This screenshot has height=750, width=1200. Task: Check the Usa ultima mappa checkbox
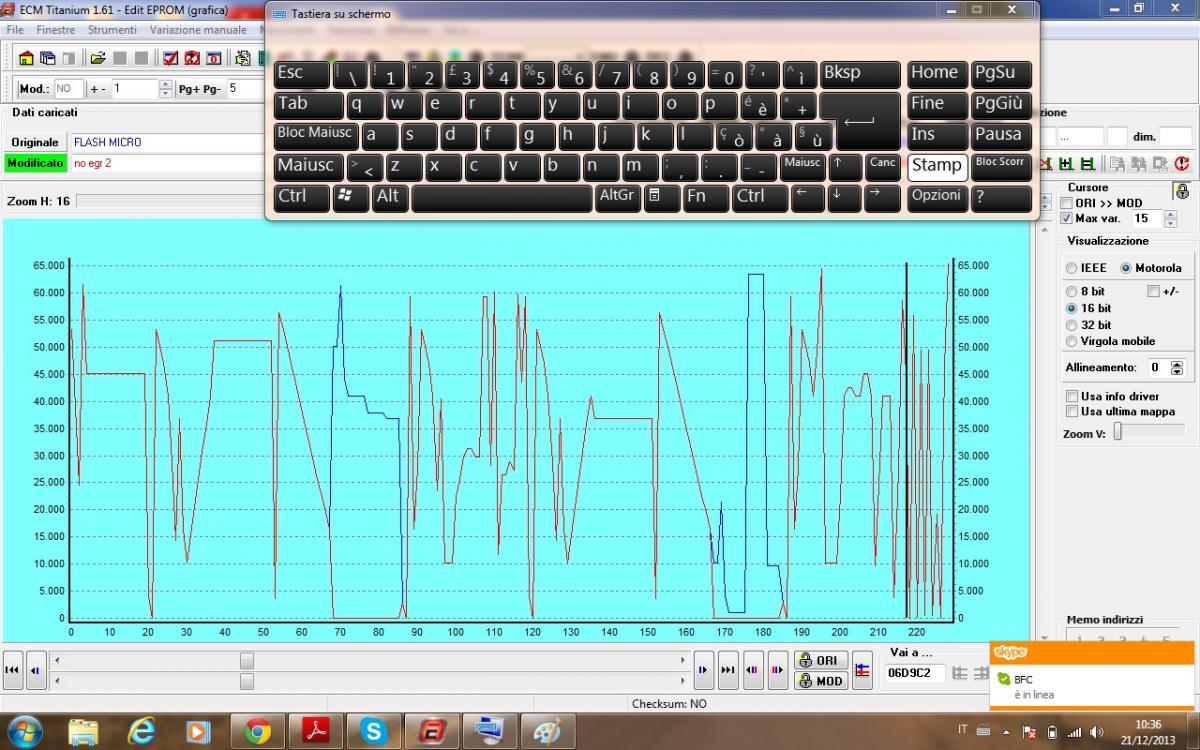tap(1072, 411)
